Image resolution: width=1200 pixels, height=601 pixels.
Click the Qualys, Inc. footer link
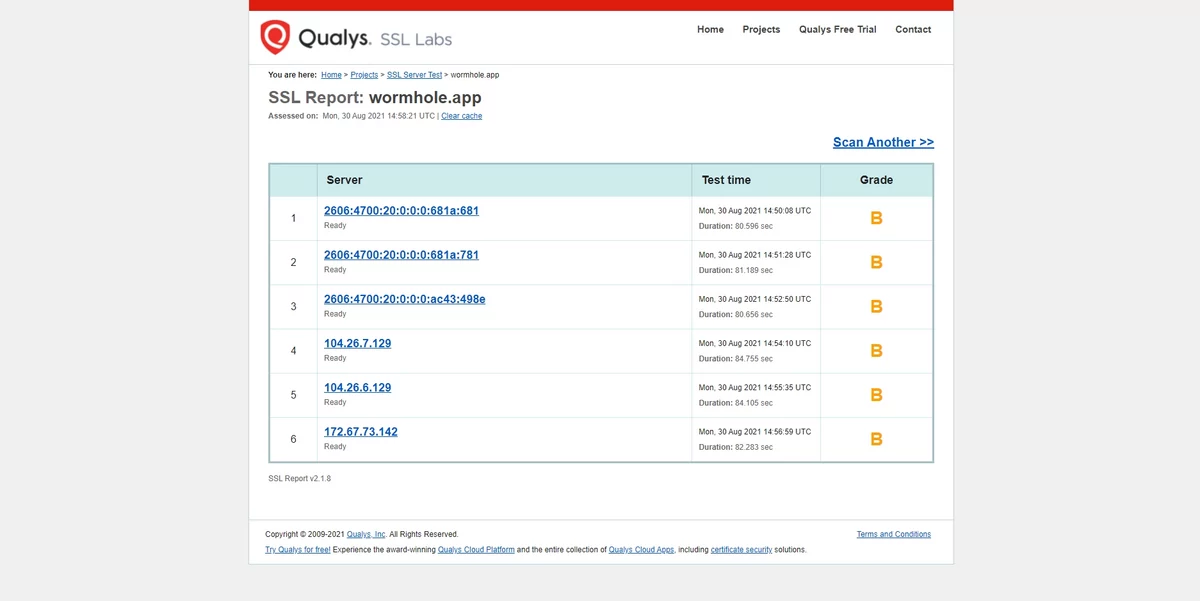click(366, 534)
